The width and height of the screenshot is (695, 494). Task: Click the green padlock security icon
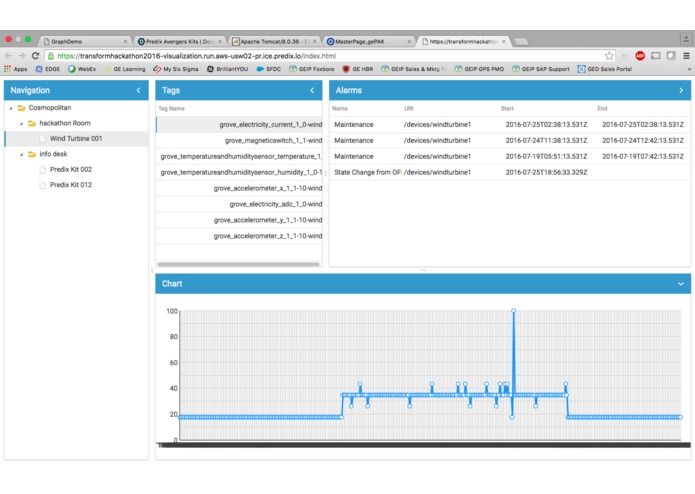(x=51, y=56)
